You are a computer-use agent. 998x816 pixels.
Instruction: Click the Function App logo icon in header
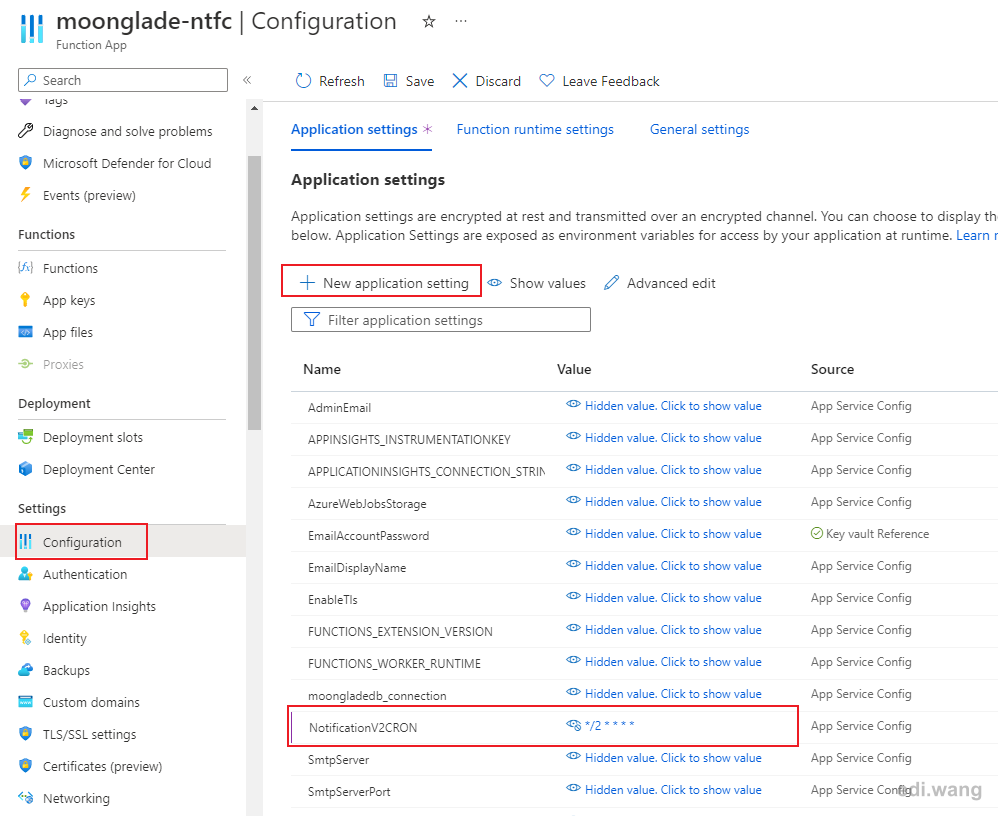32,29
